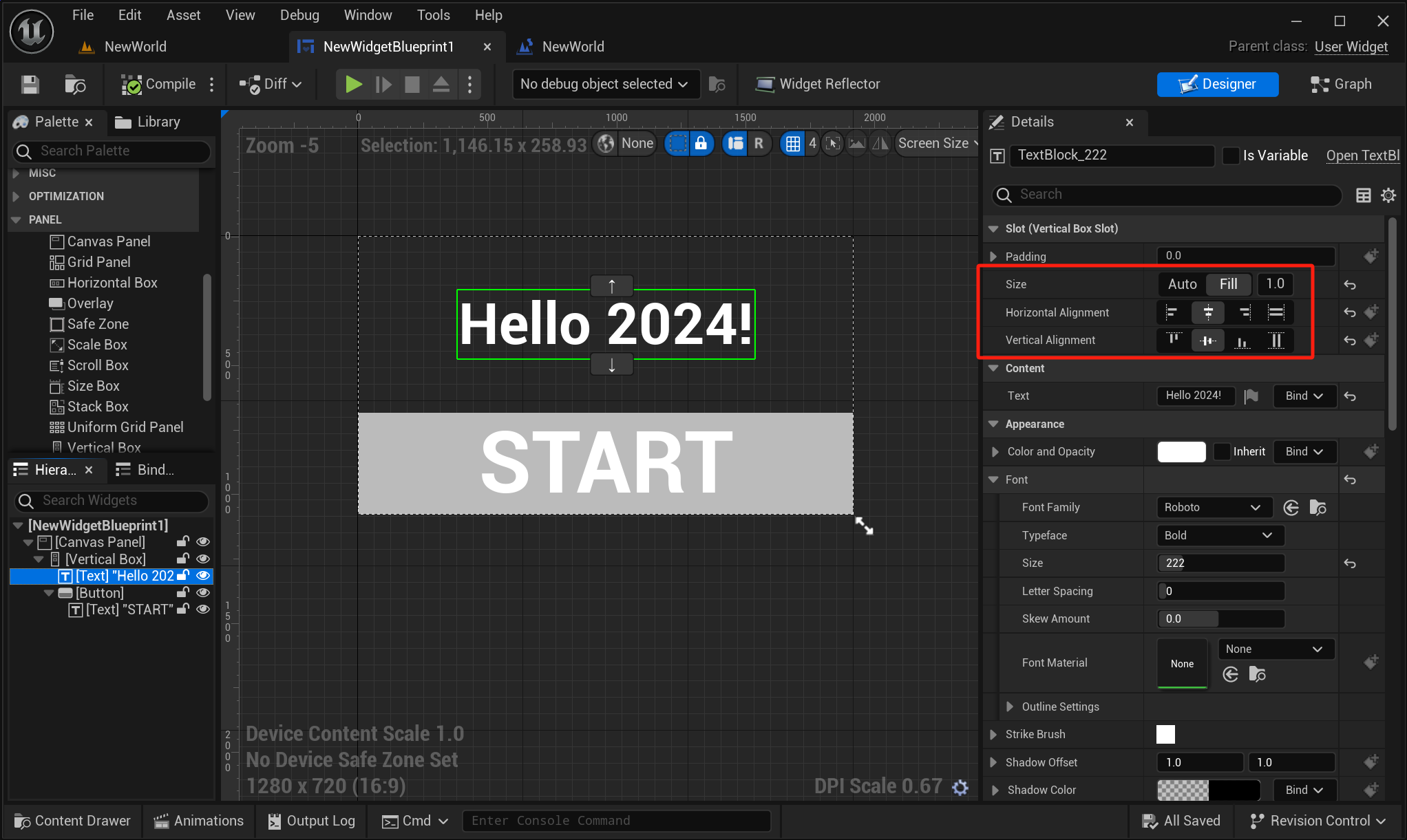The width and height of the screenshot is (1407, 840).
Task: Open the debug object selector dropdown
Action: pos(605,84)
